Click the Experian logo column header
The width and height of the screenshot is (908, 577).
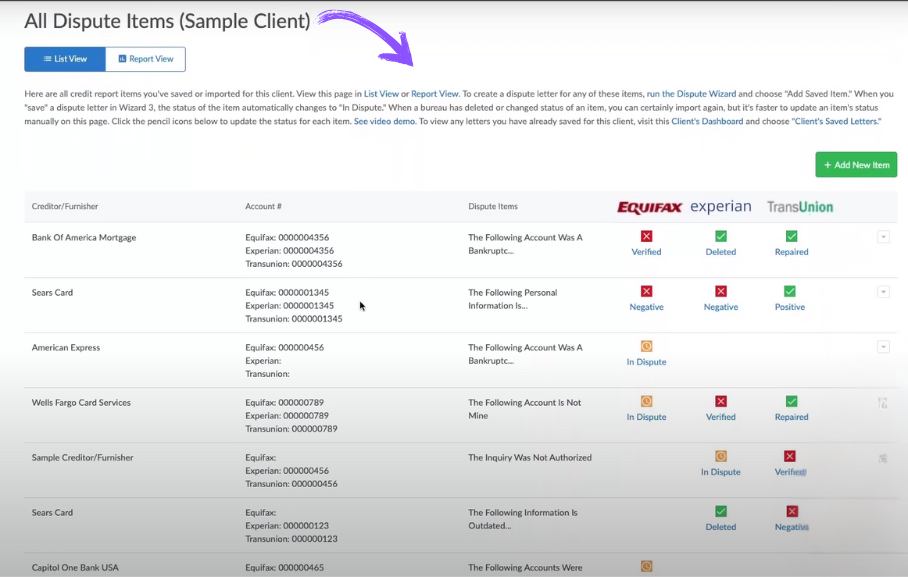(721, 207)
